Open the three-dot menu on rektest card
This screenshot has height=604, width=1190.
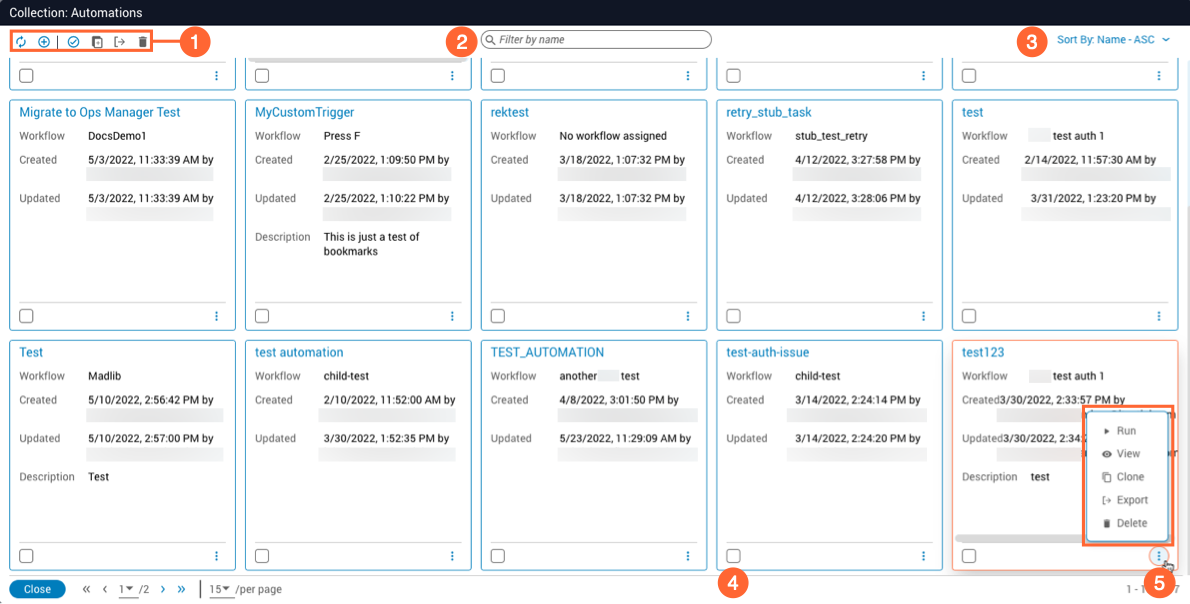(688, 316)
